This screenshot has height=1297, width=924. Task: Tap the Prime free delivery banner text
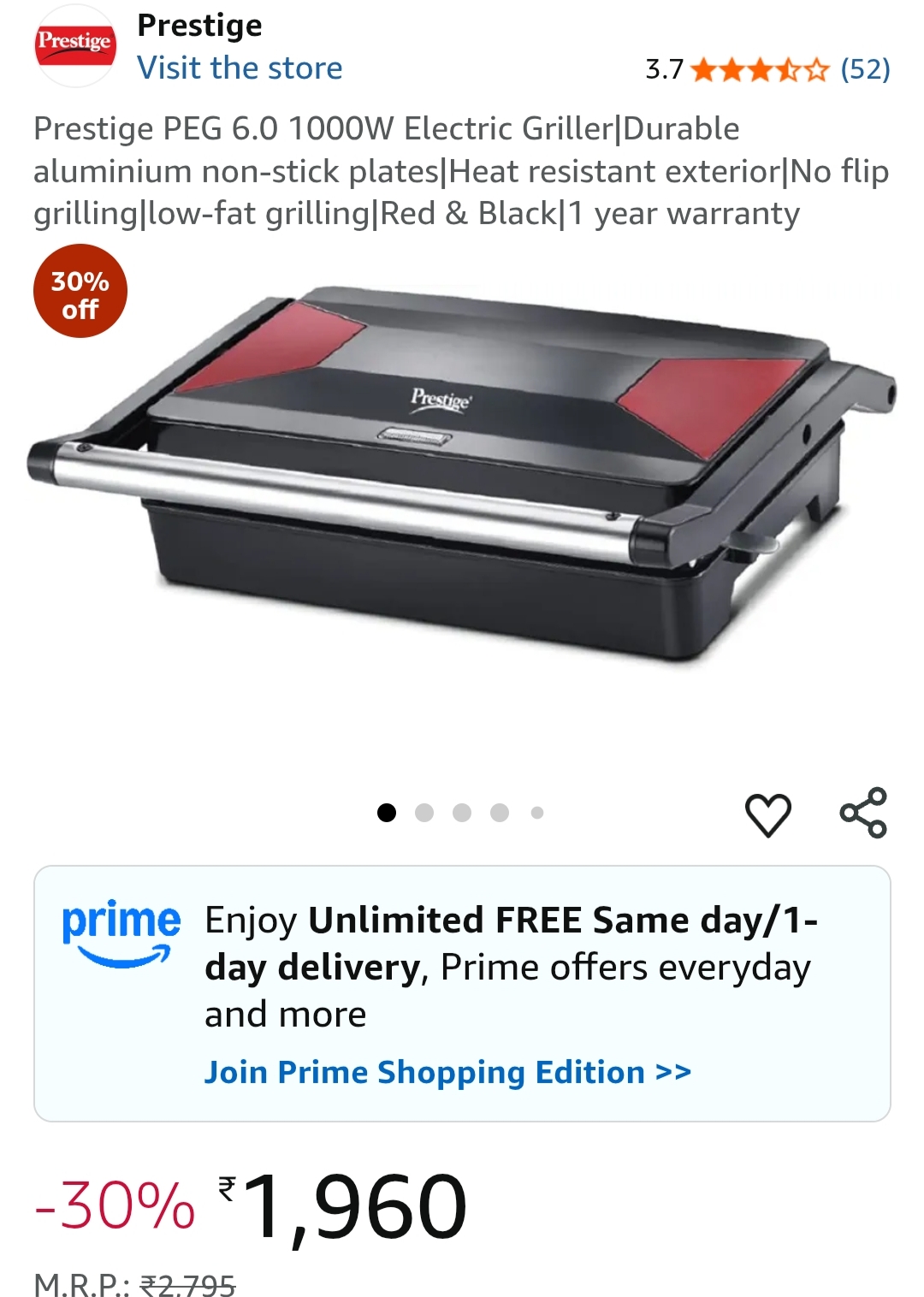[x=511, y=967]
